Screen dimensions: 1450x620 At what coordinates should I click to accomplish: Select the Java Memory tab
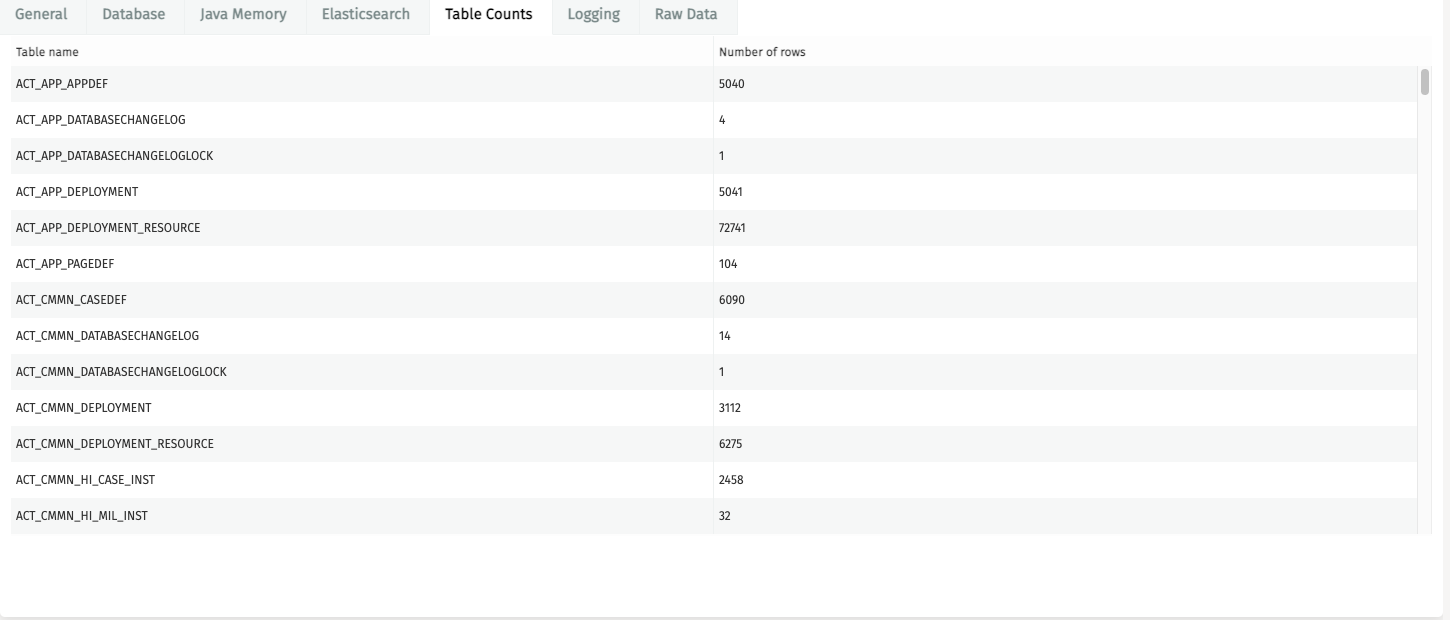click(244, 14)
